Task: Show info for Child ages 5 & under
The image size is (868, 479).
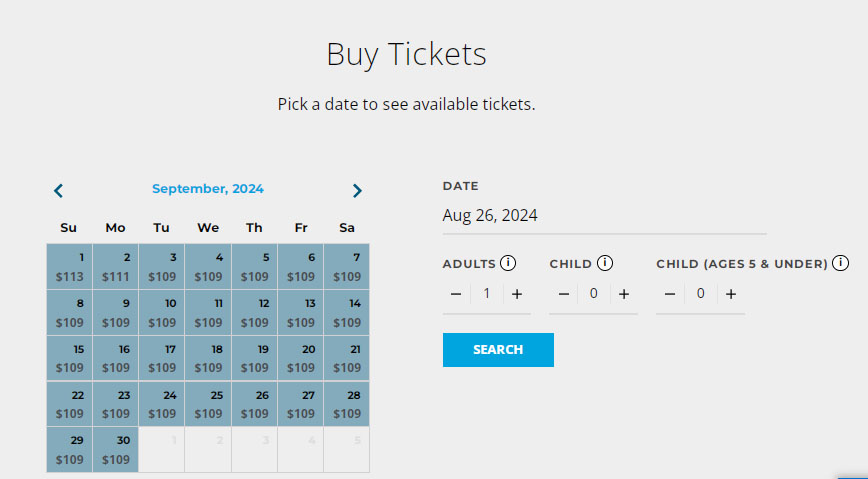Action: (840, 263)
